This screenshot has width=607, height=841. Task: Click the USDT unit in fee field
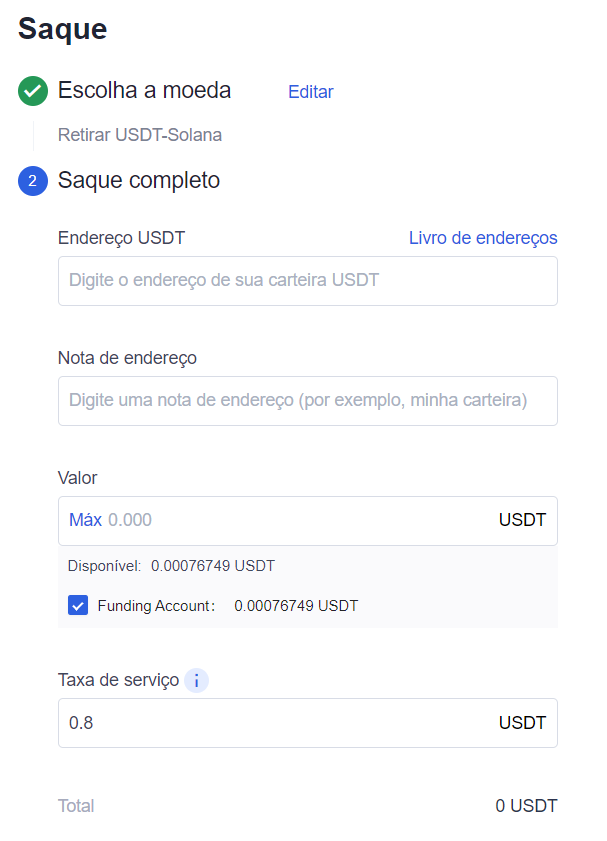(522, 723)
